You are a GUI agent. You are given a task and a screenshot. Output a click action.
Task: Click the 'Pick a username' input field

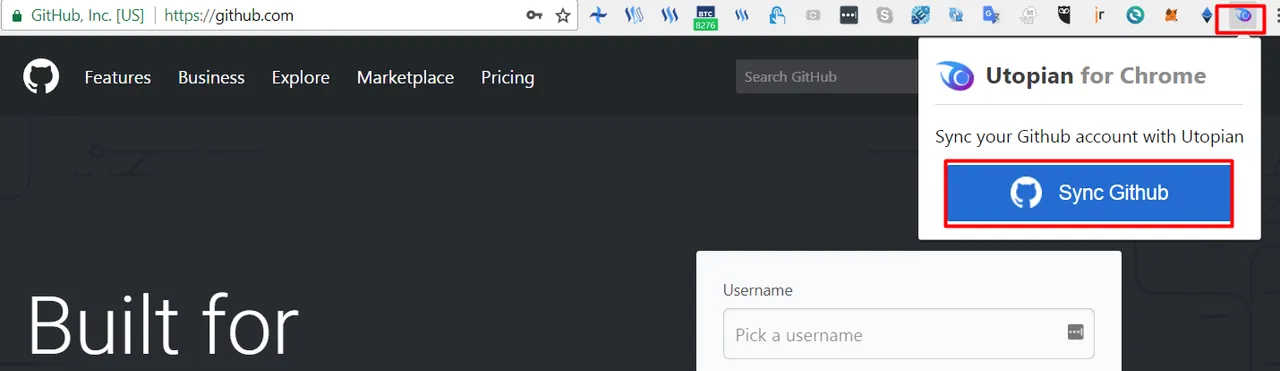[909, 334]
